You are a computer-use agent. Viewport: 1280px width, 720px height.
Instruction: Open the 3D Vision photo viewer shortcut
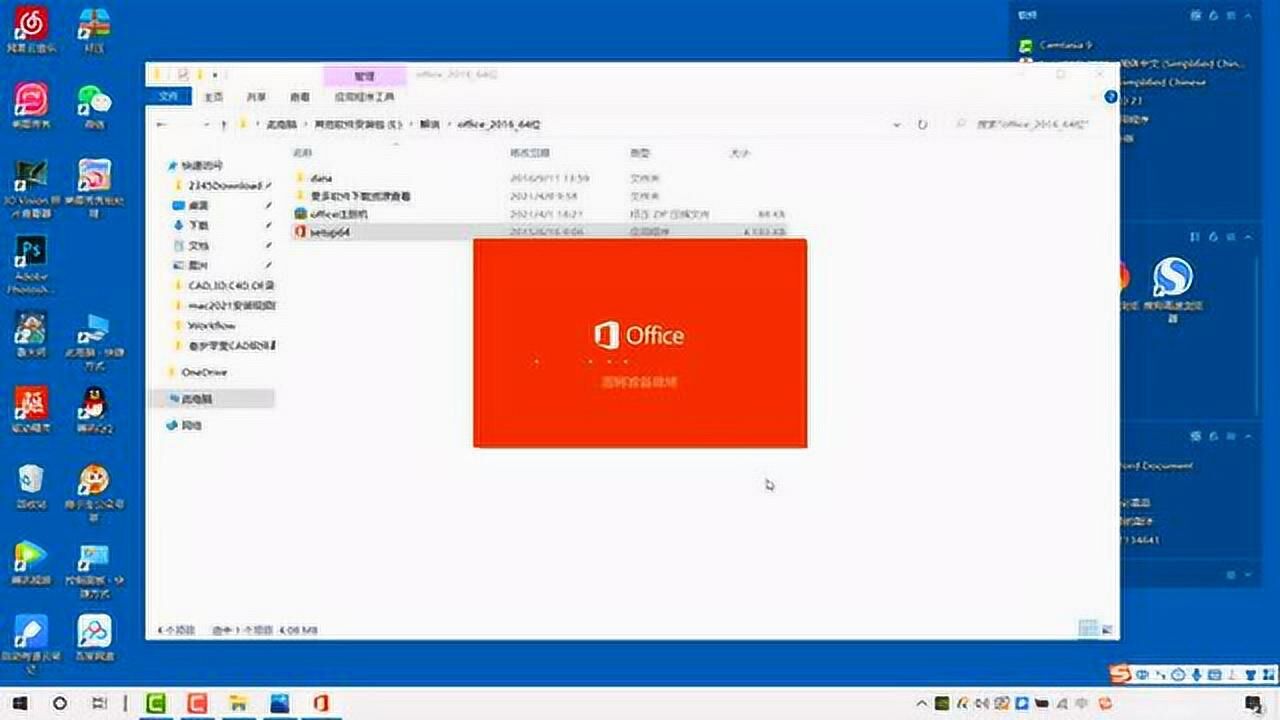click(31, 188)
